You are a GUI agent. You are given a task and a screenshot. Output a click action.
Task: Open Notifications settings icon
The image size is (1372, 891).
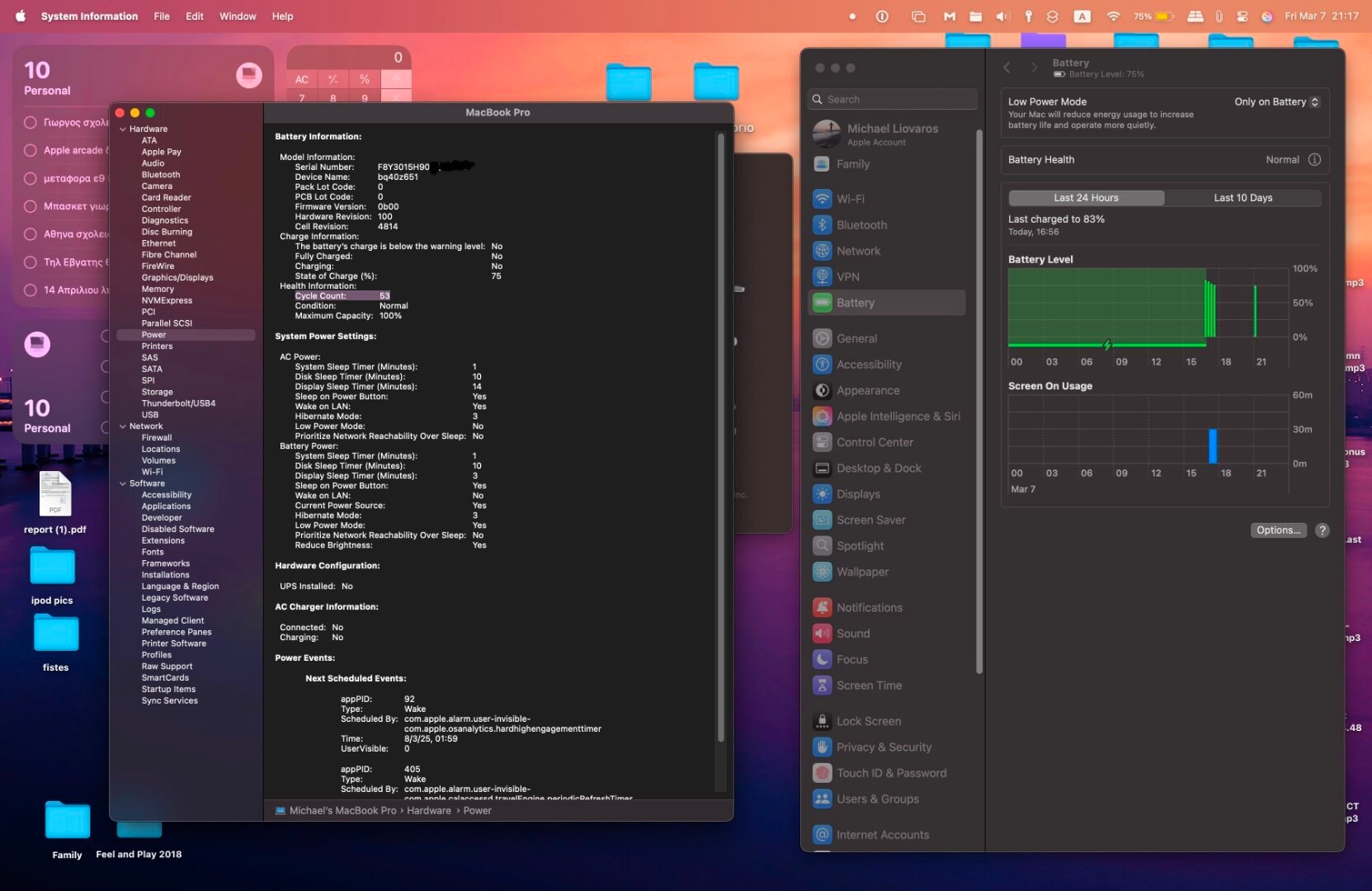pyautogui.click(x=822, y=607)
